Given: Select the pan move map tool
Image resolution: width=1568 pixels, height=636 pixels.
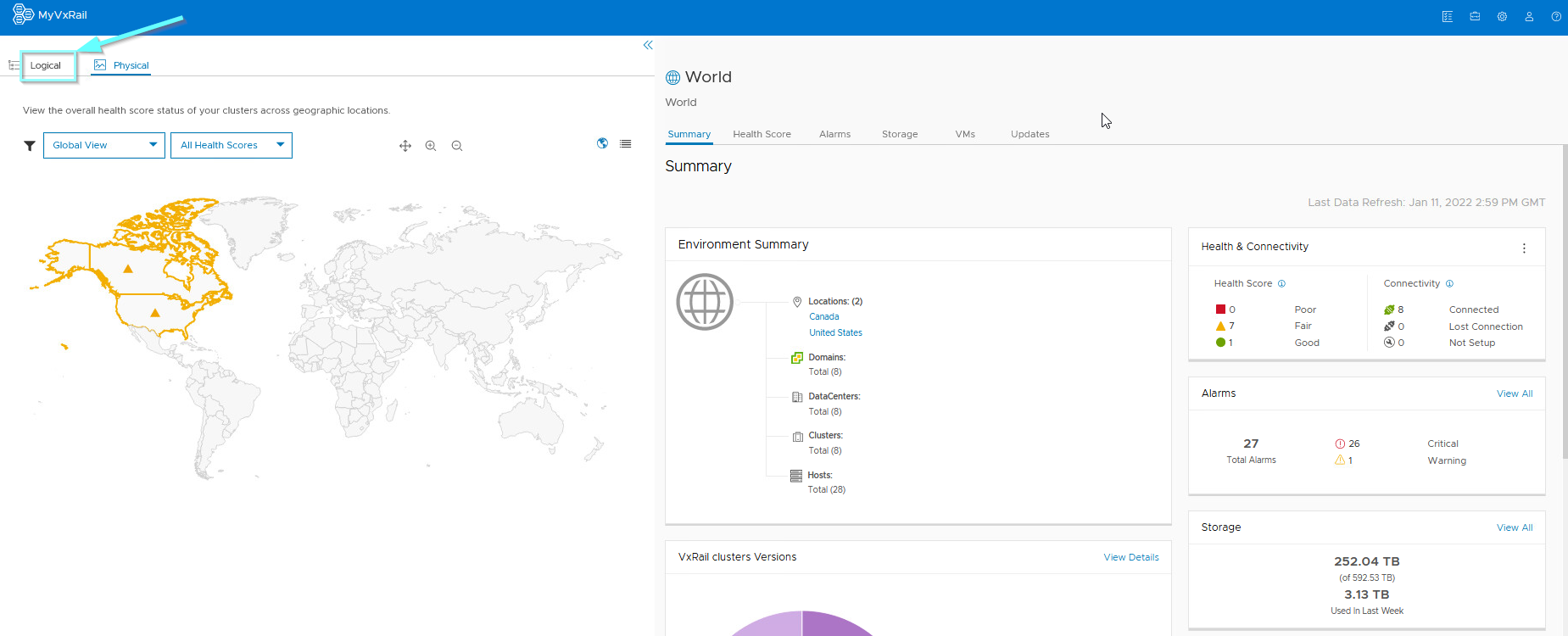Looking at the screenshot, I should click(x=405, y=146).
